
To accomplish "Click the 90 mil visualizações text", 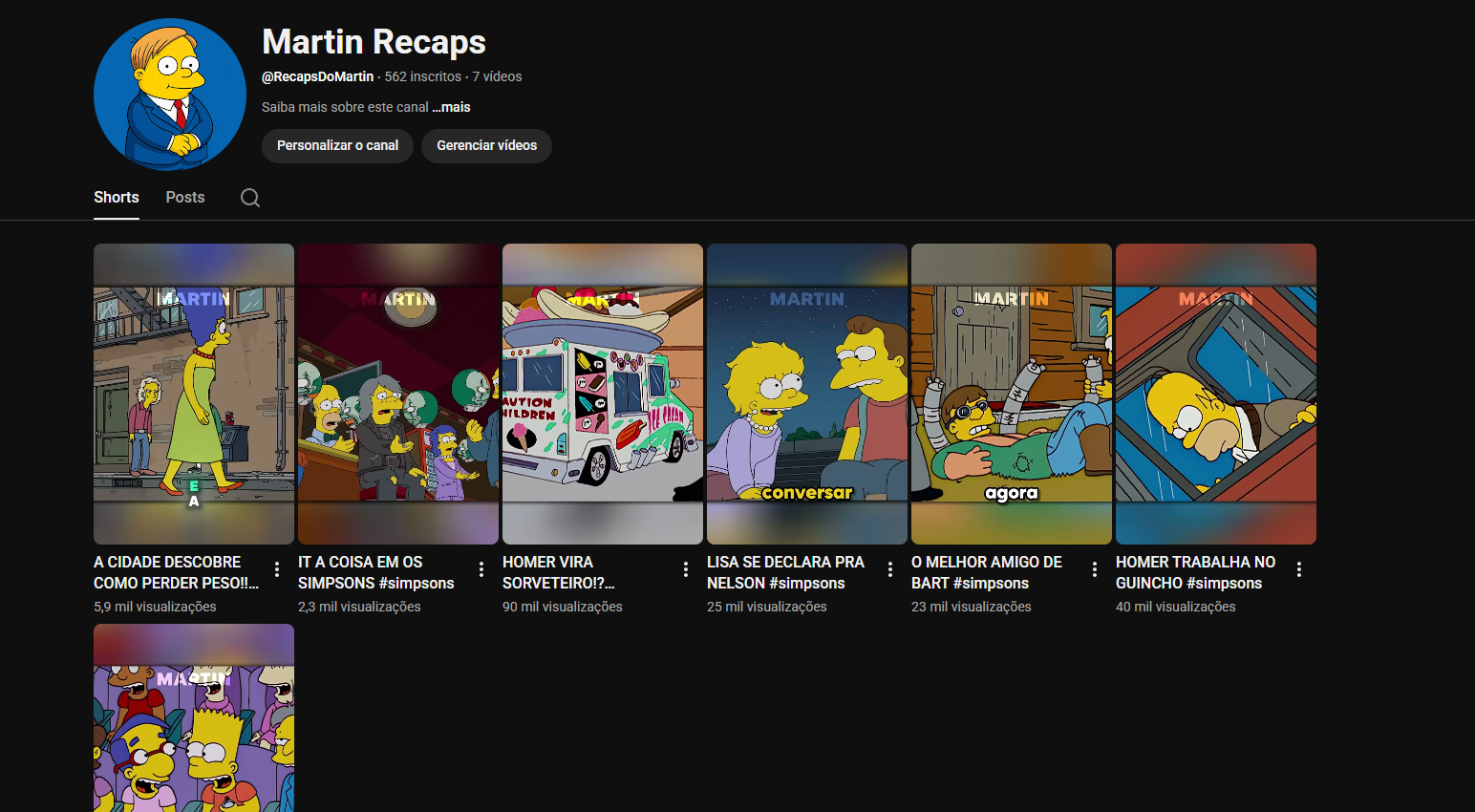I will pos(563,607).
